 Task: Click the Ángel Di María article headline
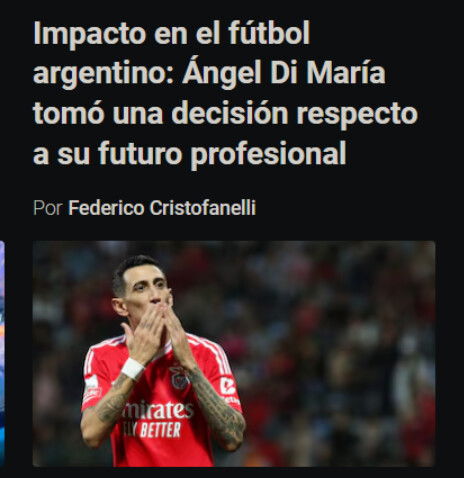[225, 93]
